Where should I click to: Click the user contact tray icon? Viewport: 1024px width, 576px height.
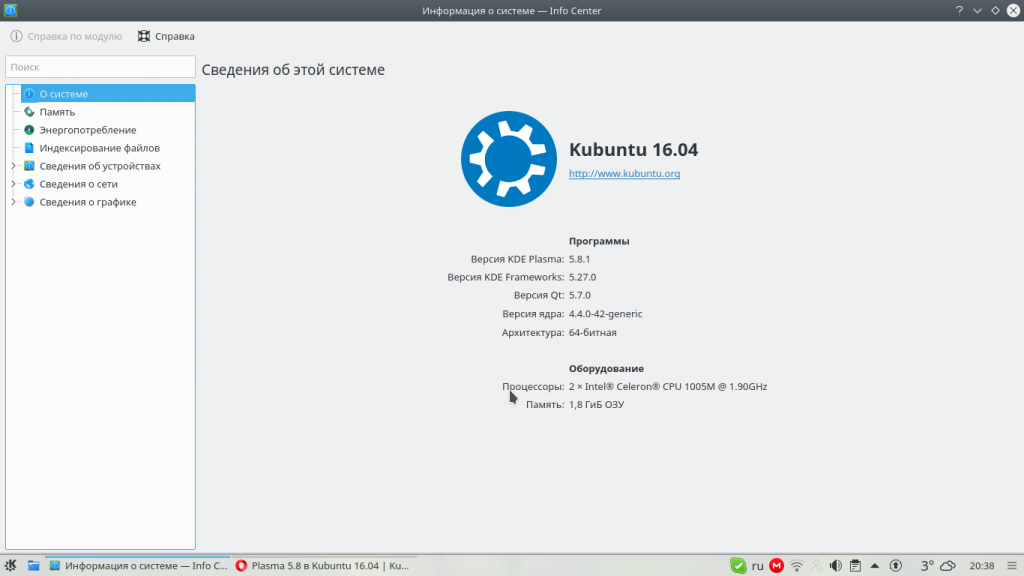click(816, 566)
